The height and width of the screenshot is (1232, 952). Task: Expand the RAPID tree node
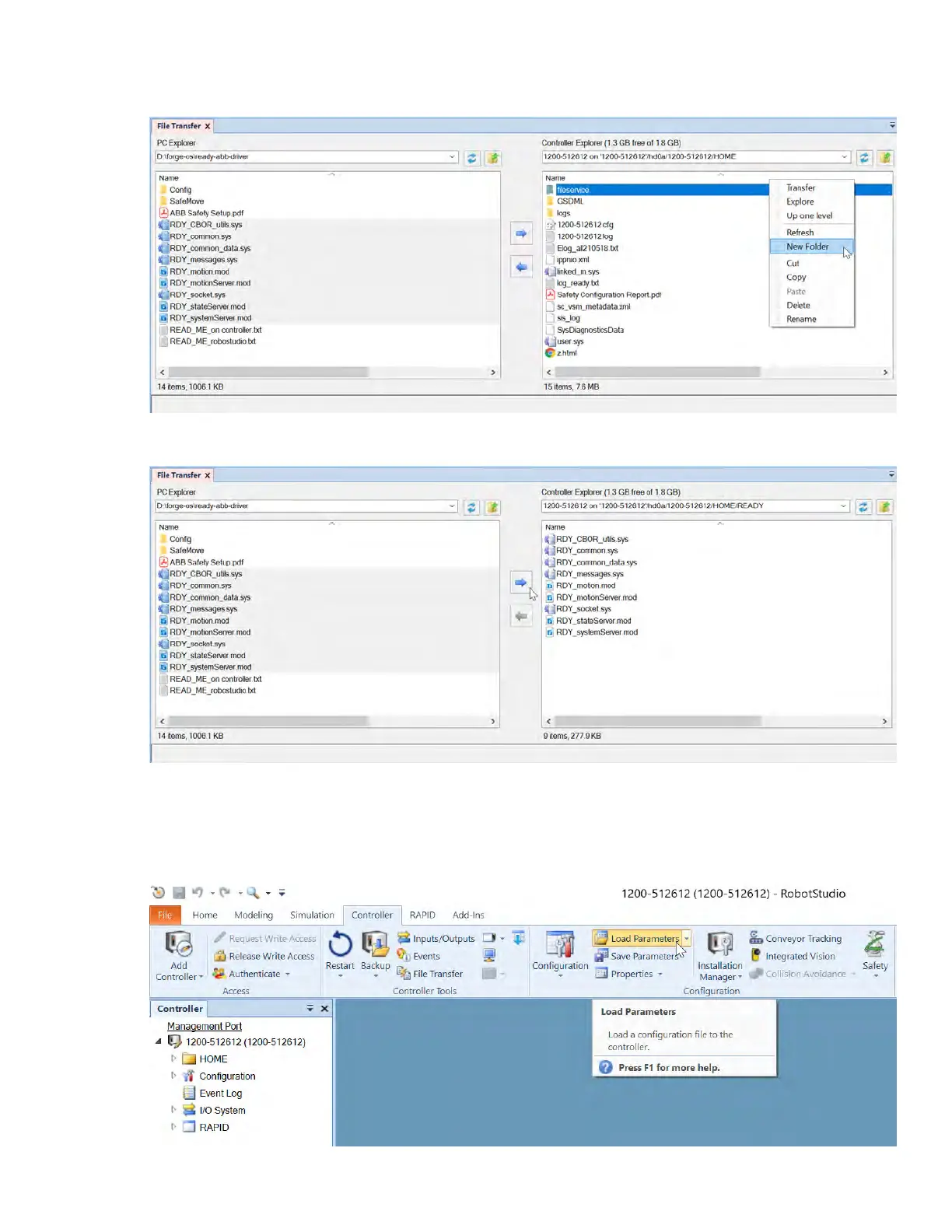click(x=173, y=1127)
